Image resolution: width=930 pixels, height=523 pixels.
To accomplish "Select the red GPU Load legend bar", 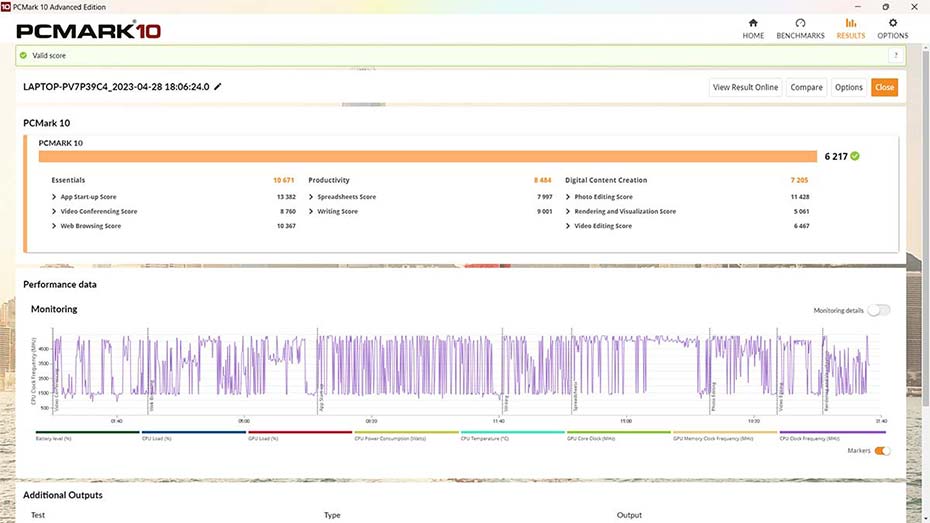I will (x=300, y=434).
